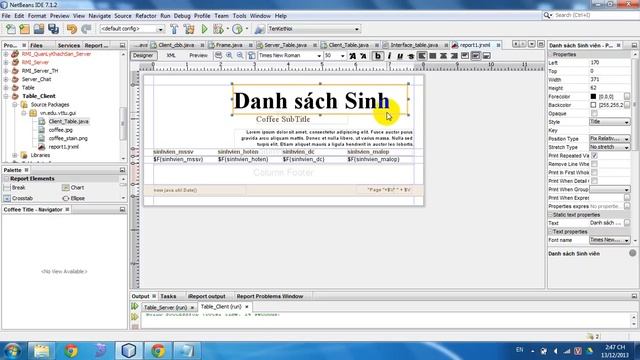Click the Build Project hammer icon

174,29
